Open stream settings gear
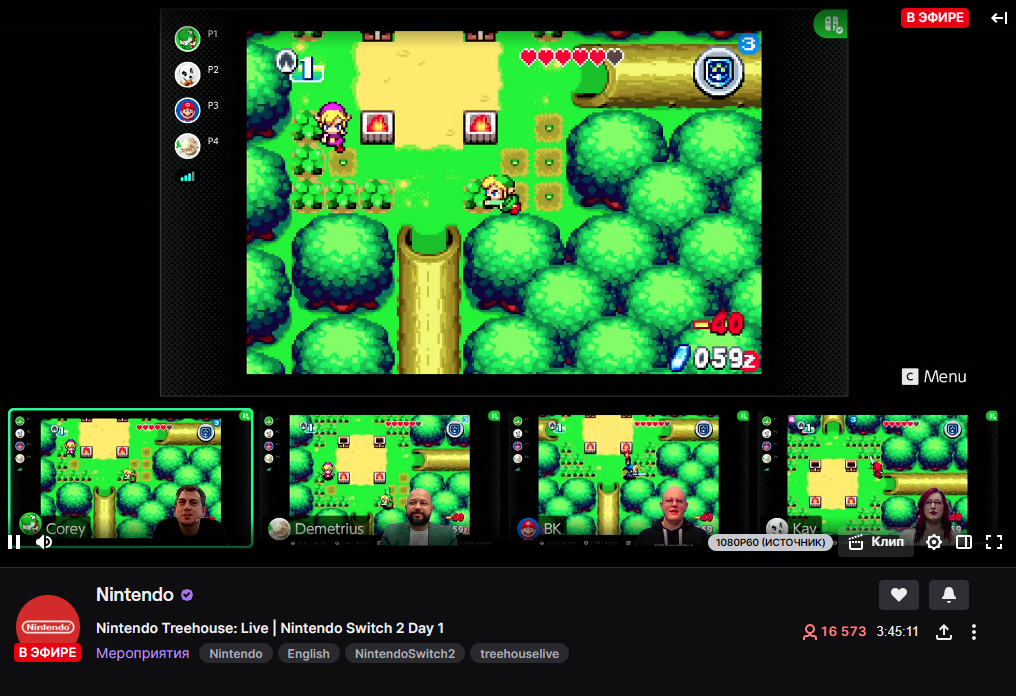The height and width of the screenshot is (696, 1016). point(934,542)
